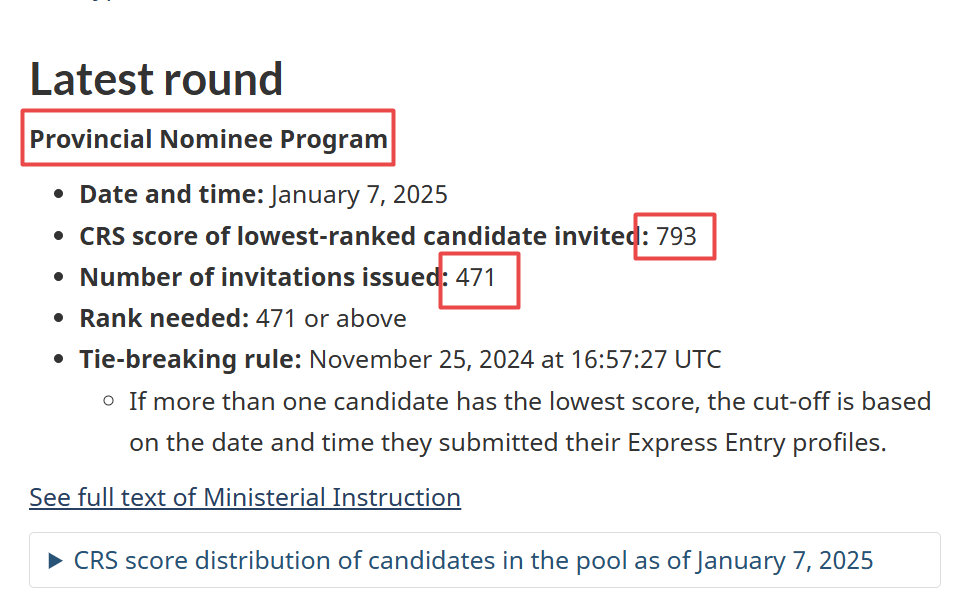
Task: Click the "Number of invitations issued" label
Action: (x=264, y=277)
